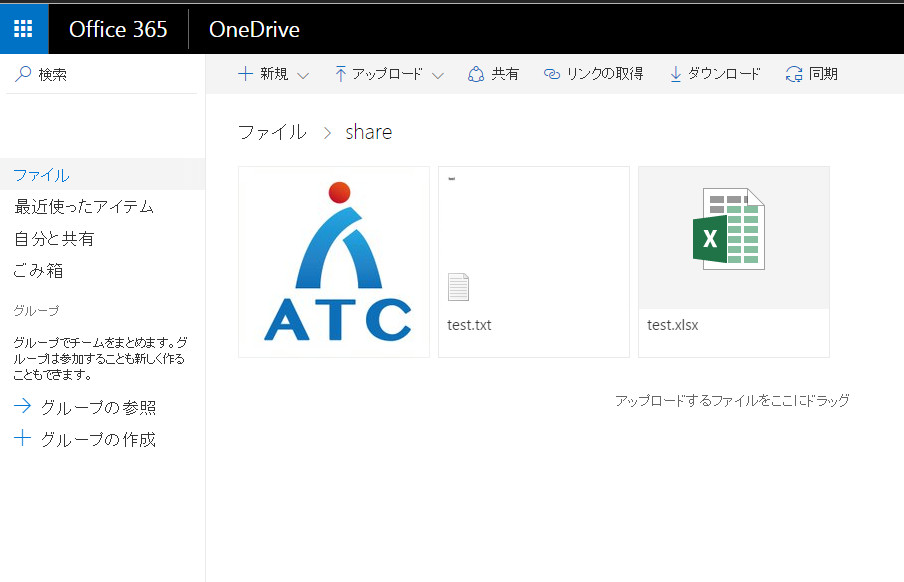Click the search magnifier icon
The width and height of the screenshot is (904, 582).
coord(23,74)
